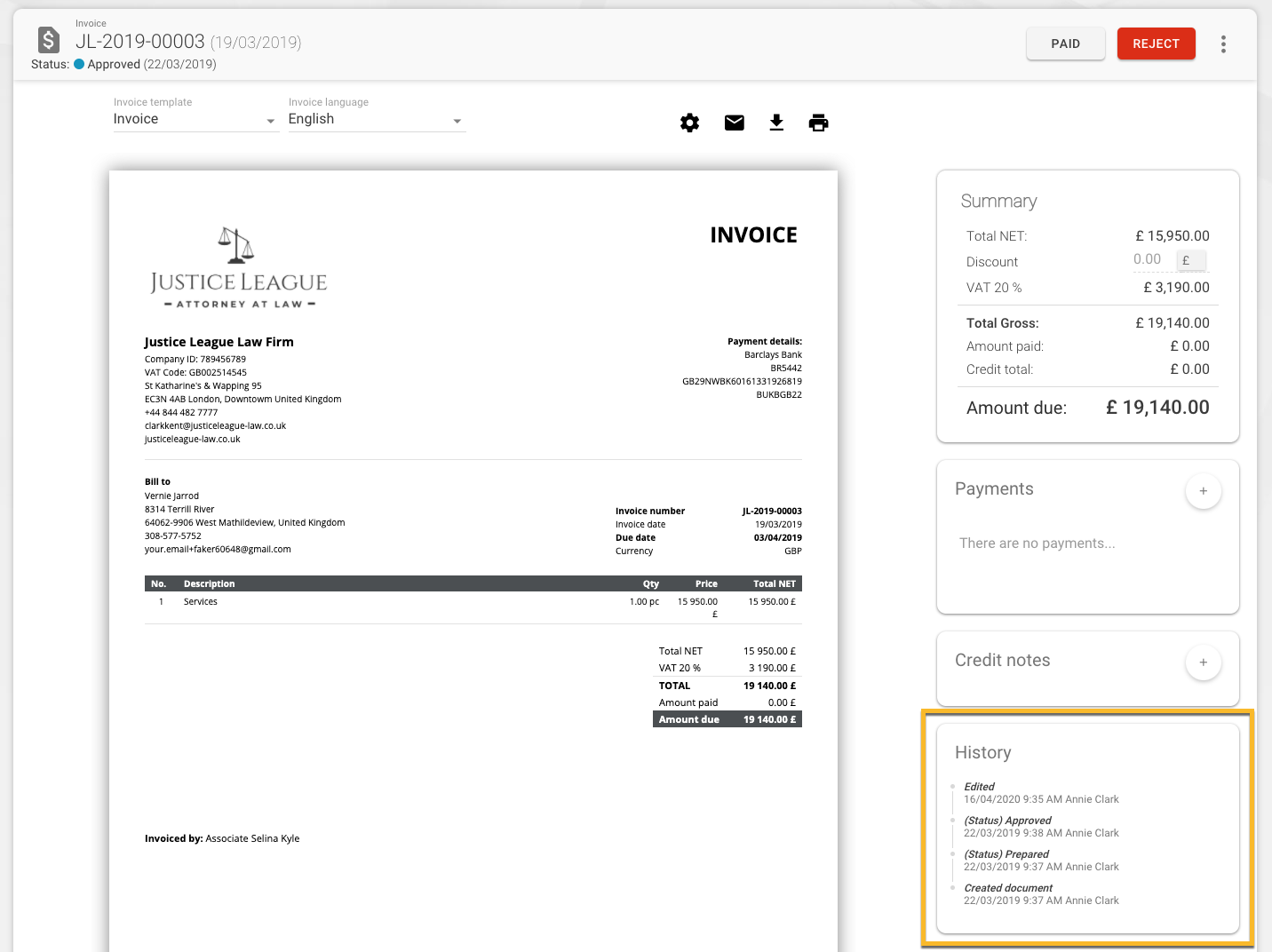Click the Amount due row in invoice preview
The height and width of the screenshot is (952, 1272).
click(x=727, y=719)
